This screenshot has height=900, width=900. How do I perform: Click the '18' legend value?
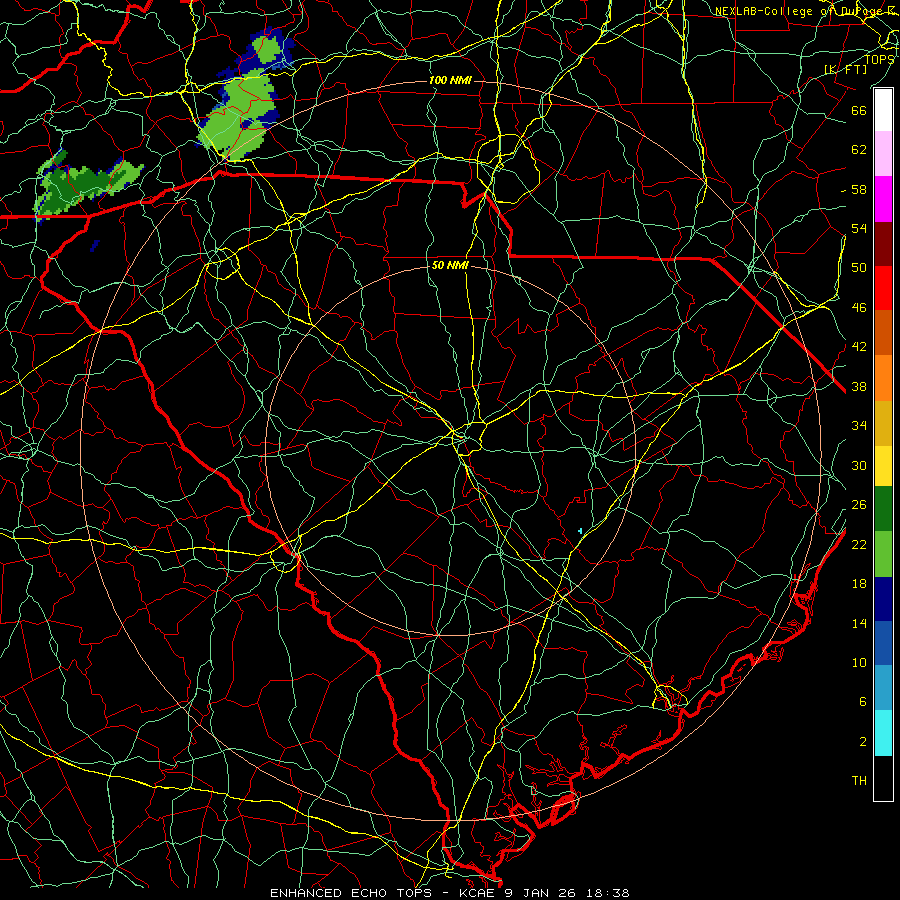click(x=859, y=584)
